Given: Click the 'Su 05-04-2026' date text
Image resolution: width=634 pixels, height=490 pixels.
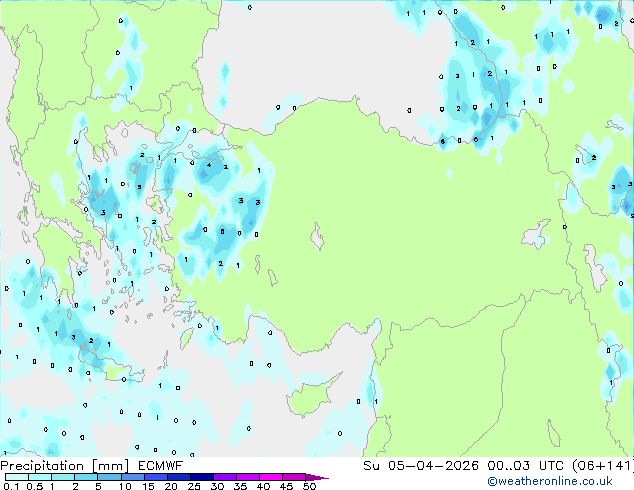Looking at the screenshot, I should [x=421, y=466].
